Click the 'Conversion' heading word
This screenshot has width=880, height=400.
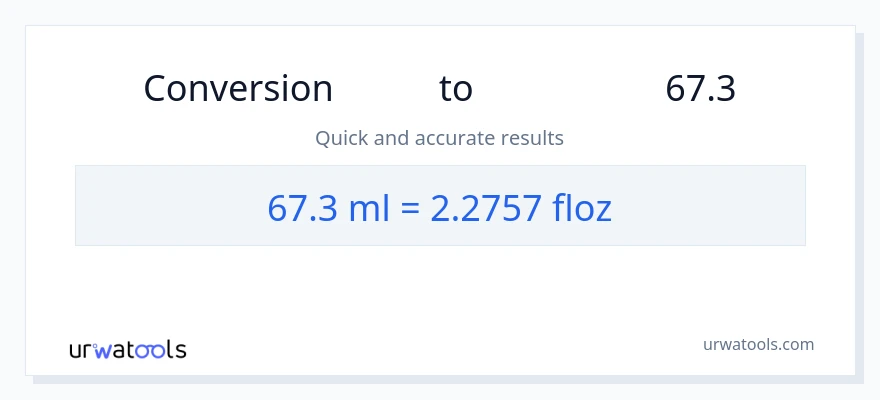[238, 89]
